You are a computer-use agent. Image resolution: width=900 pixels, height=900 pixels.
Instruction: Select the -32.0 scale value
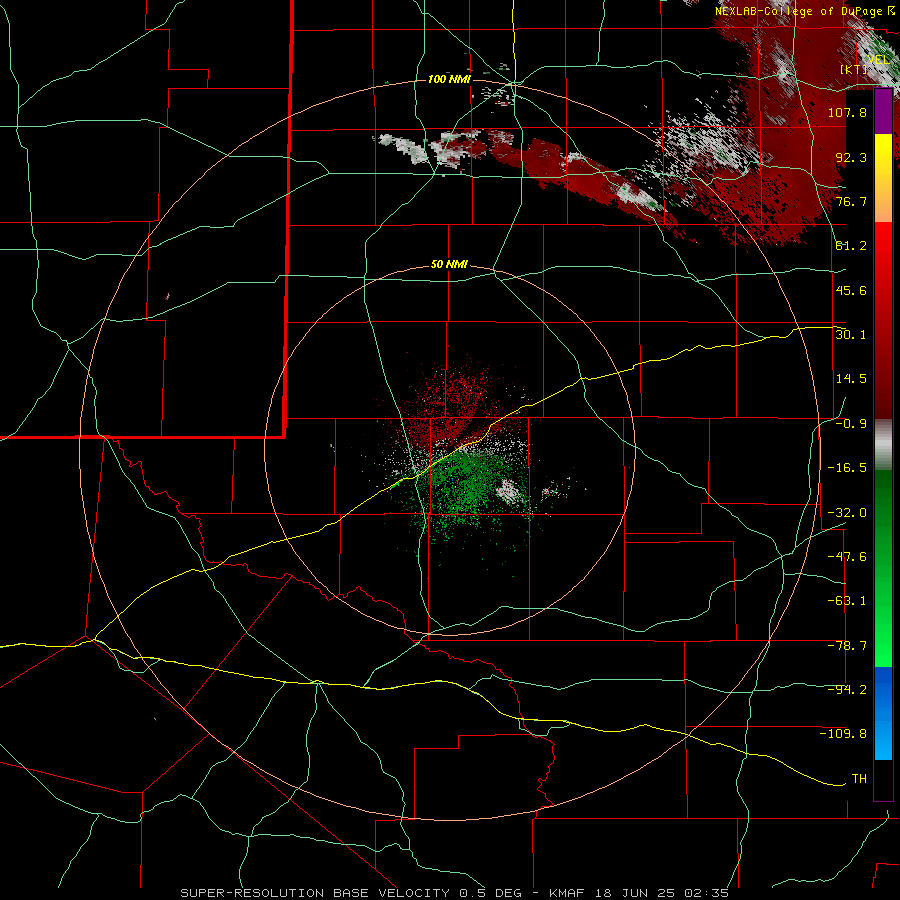[x=847, y=513]
